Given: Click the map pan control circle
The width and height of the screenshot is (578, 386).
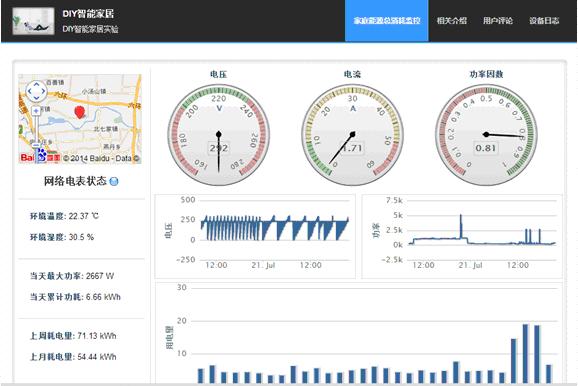Looking at the screenshot, I should tap(36, 91).
